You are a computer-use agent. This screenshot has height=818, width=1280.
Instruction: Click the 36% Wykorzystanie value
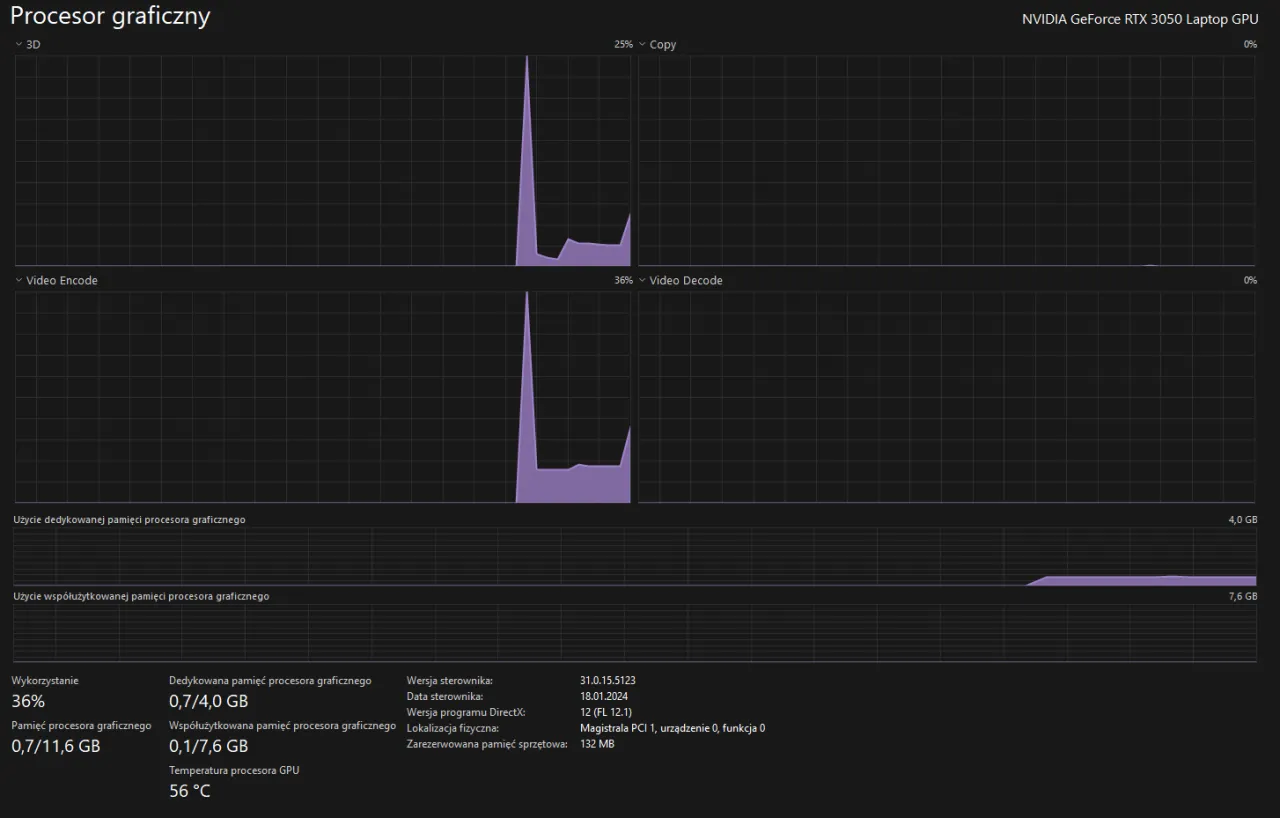28,702
